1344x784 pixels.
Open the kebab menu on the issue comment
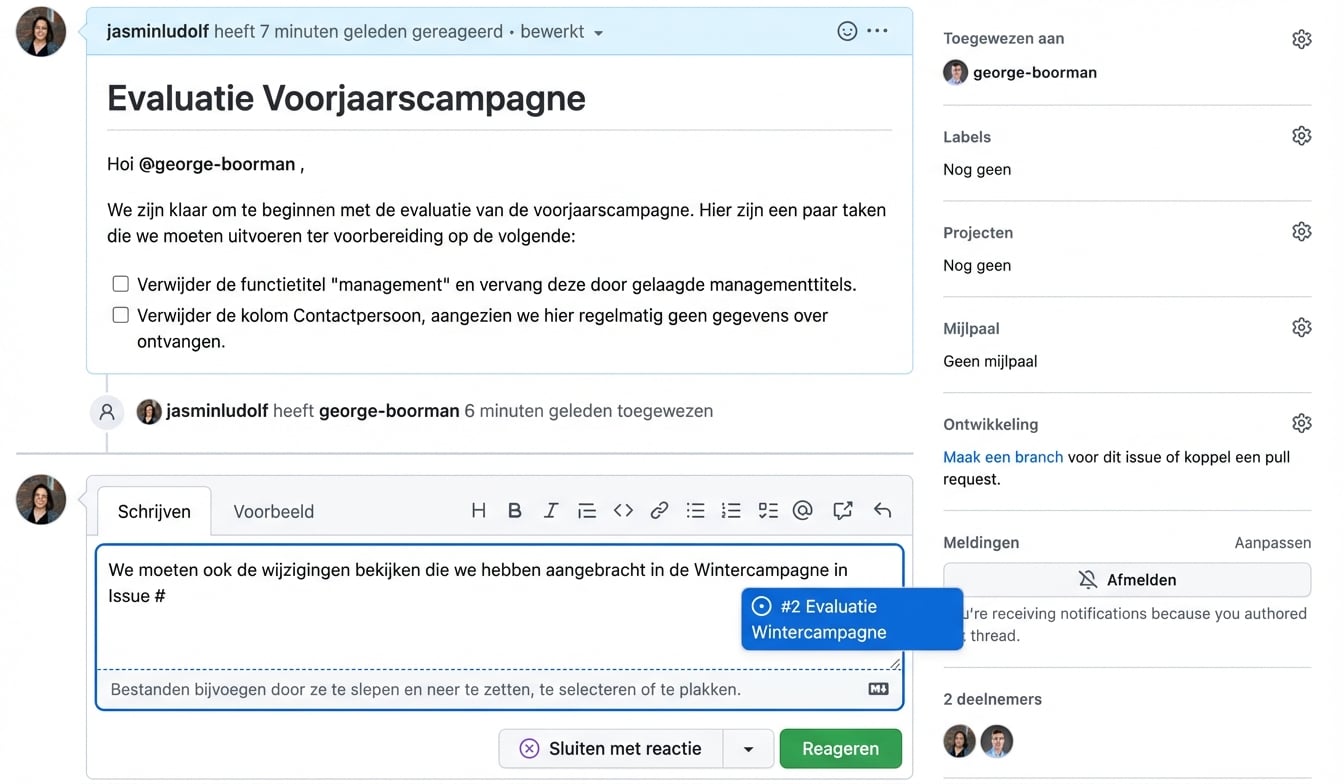[878, 31]
